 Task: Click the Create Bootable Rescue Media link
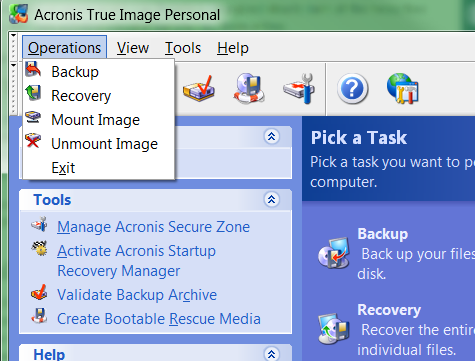tap(159, 319)
